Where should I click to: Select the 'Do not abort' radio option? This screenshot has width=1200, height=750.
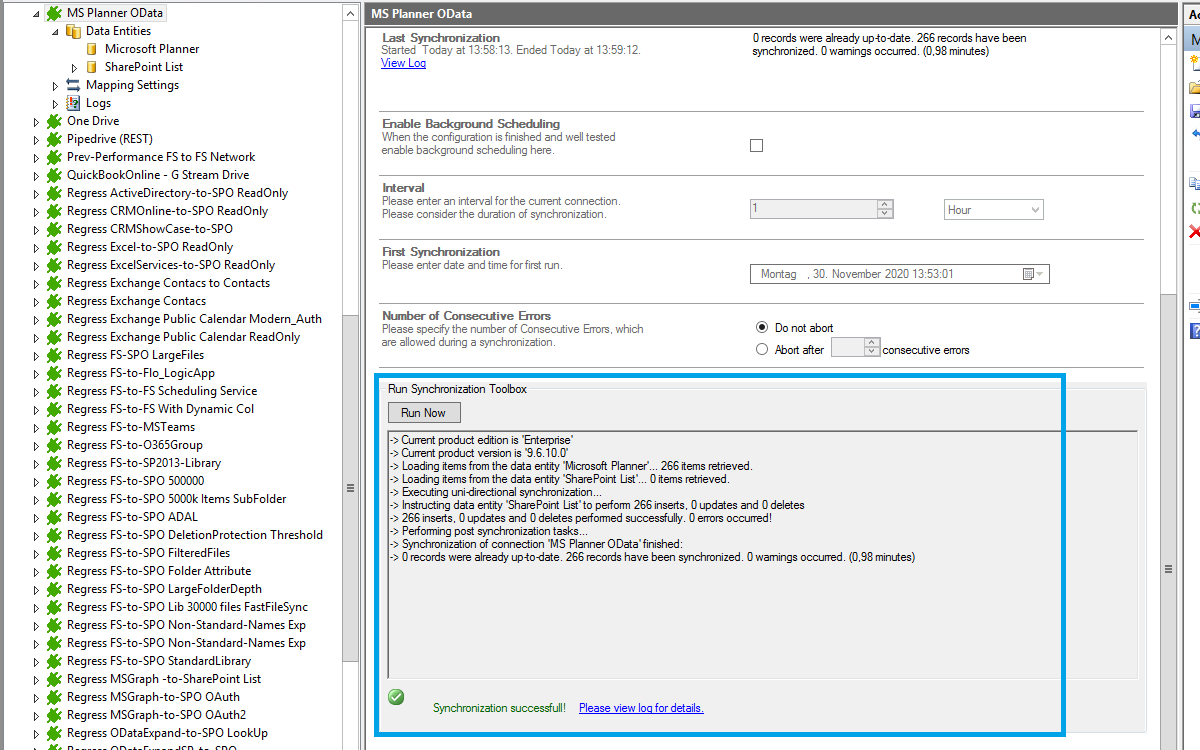click(762, 327)
